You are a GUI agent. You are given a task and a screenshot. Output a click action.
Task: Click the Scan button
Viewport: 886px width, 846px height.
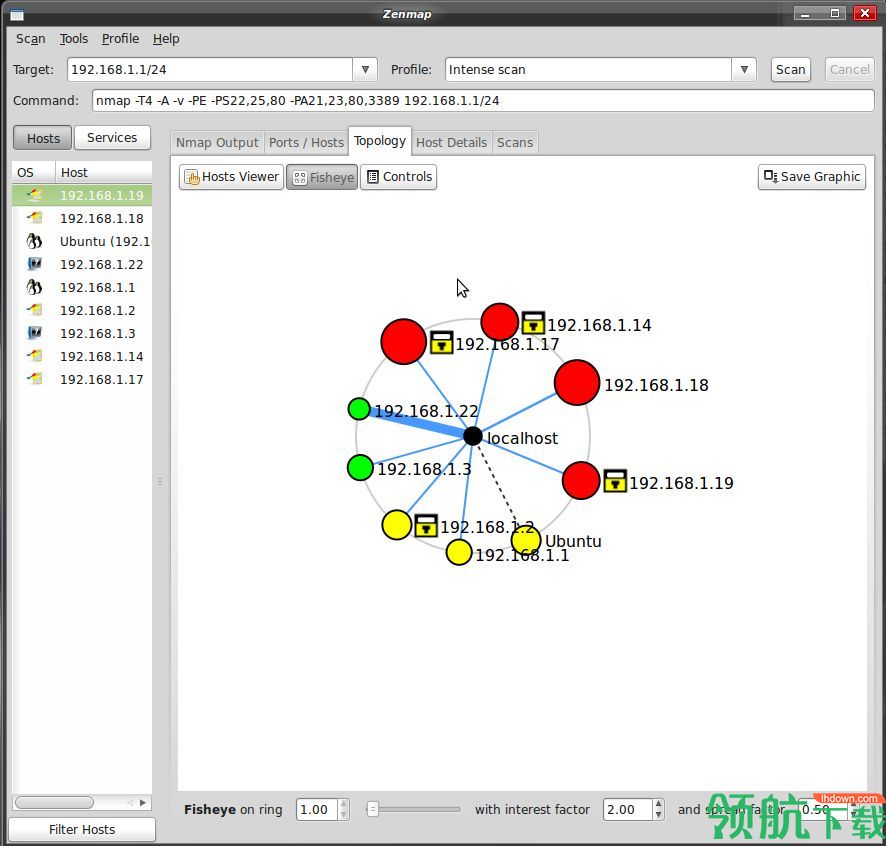791,70
